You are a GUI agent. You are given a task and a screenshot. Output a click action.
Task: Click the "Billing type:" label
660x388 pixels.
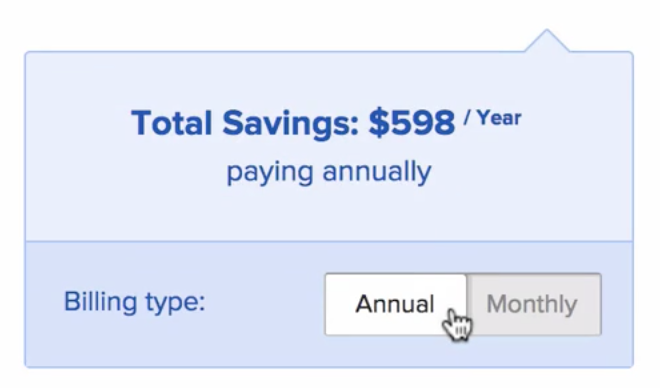click(135, 302)
